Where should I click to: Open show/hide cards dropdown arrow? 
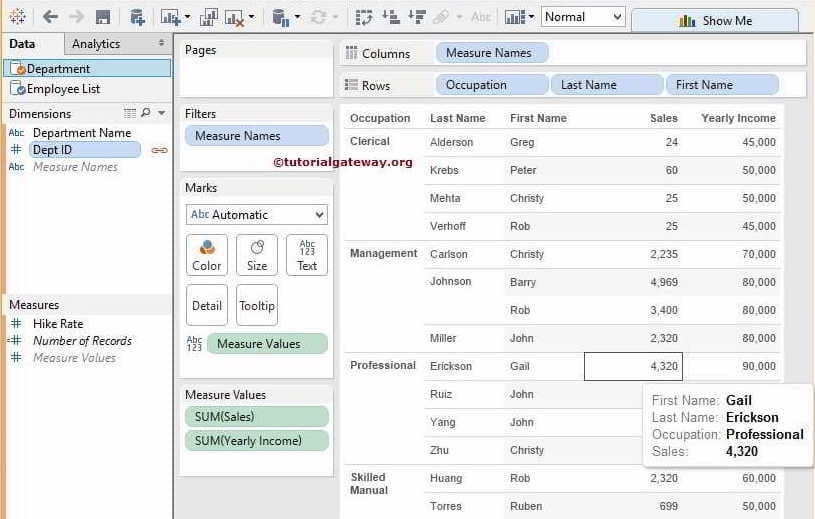532,17
